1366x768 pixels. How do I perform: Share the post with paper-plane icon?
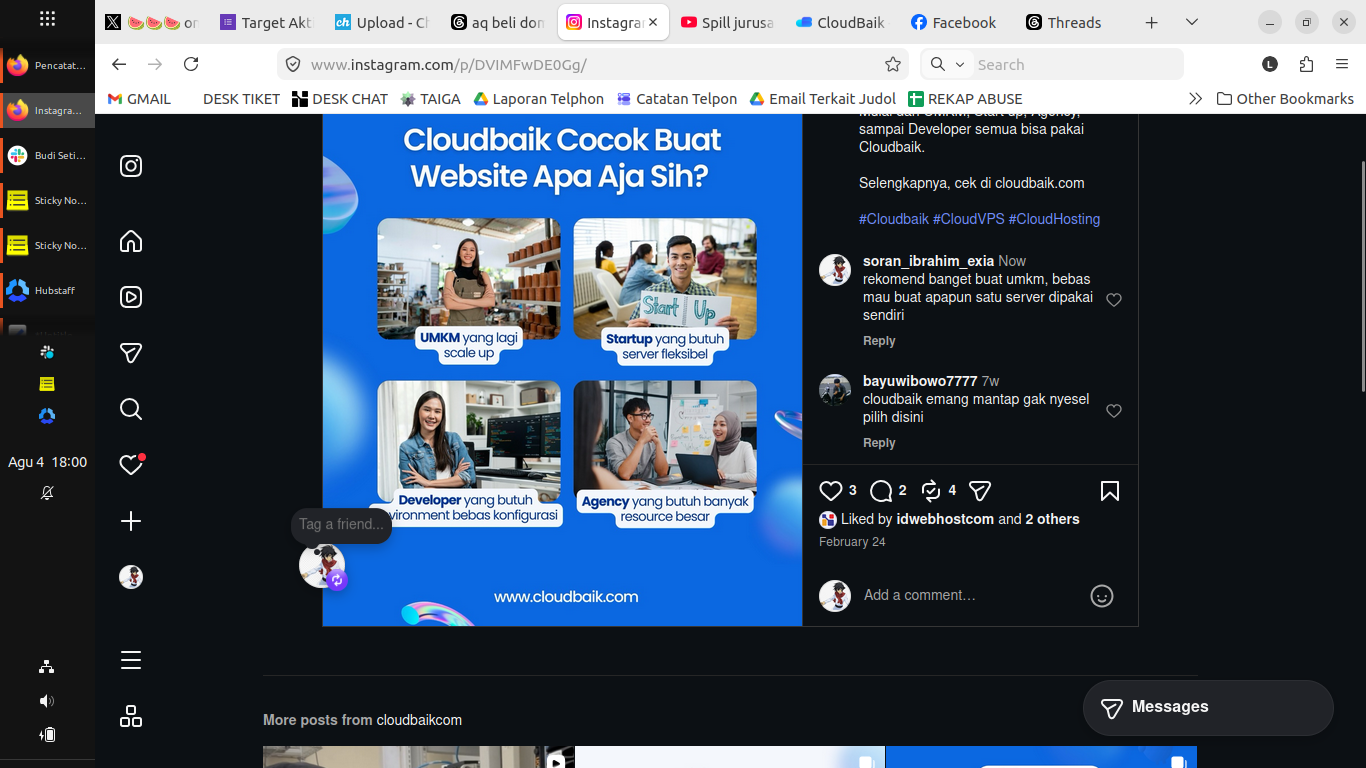[980, 491]
